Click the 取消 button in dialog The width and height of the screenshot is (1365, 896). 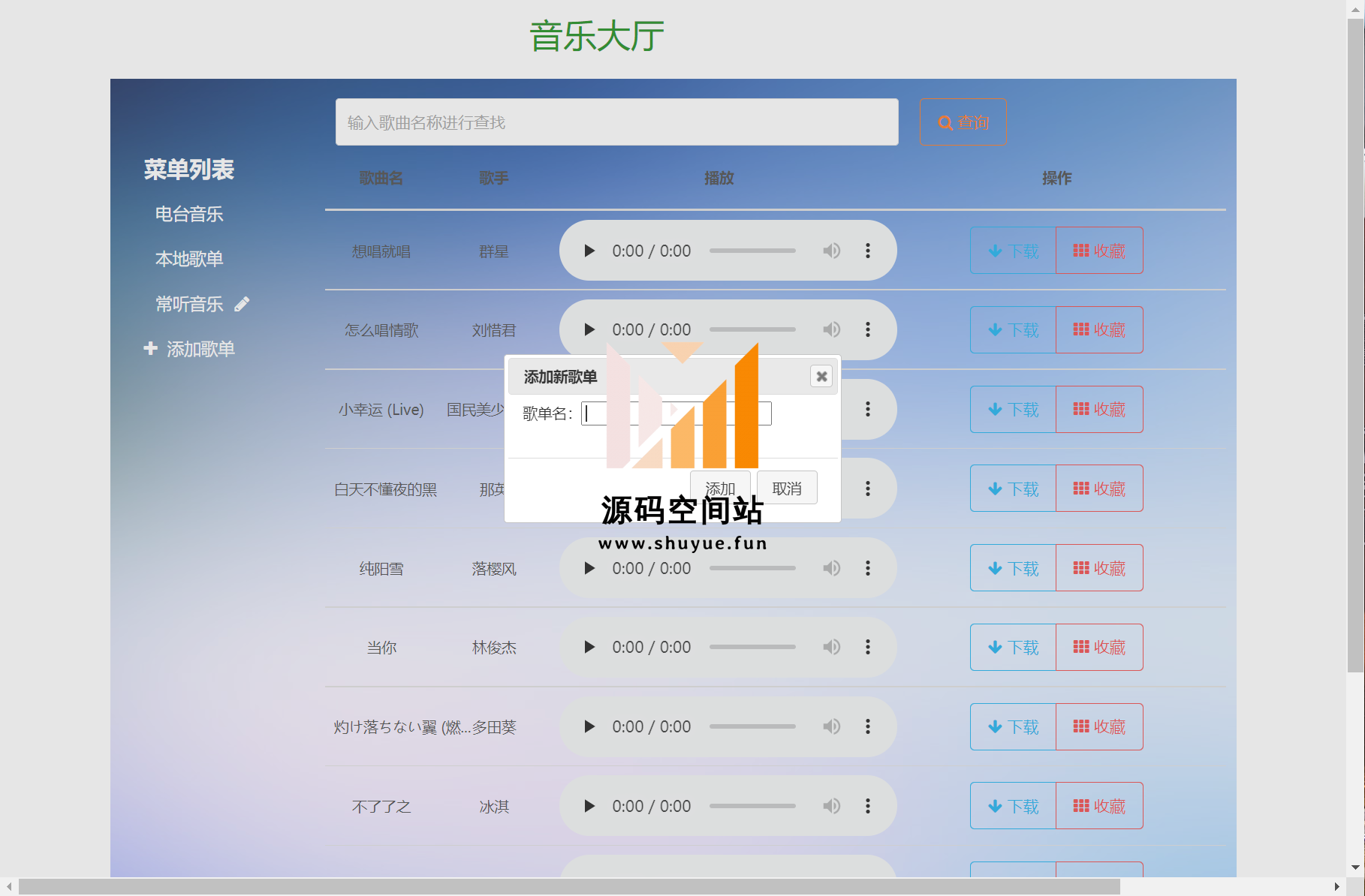coord(787,489)
